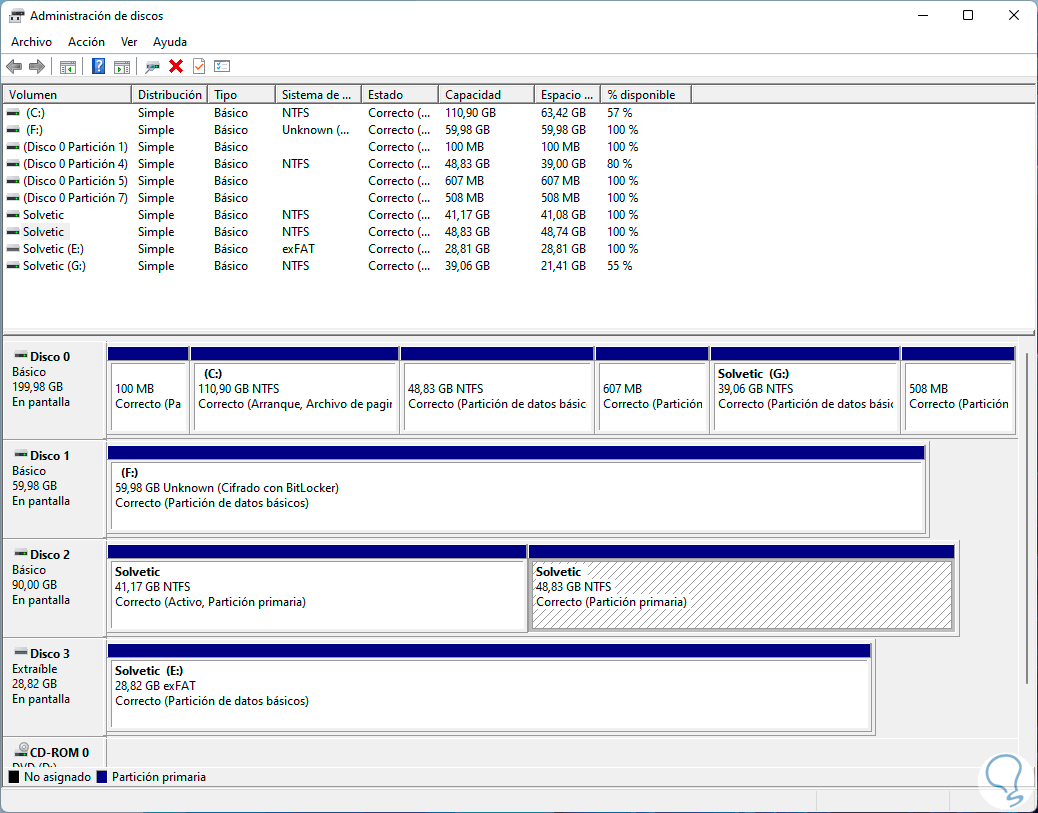Sort by the % disponible column header
This screenshot has height=813, width=1038.
point(646,95)
